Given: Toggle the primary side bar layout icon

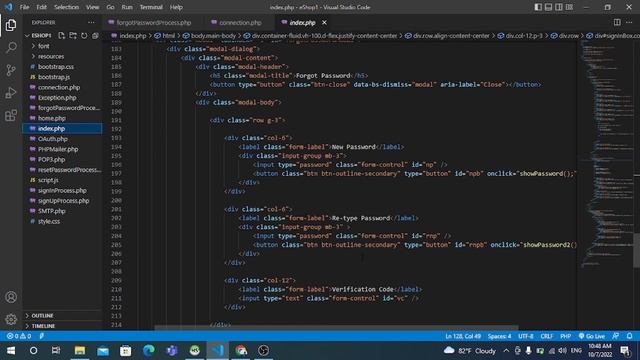Looking at the screenshot, I should click(x=538, y=7).
